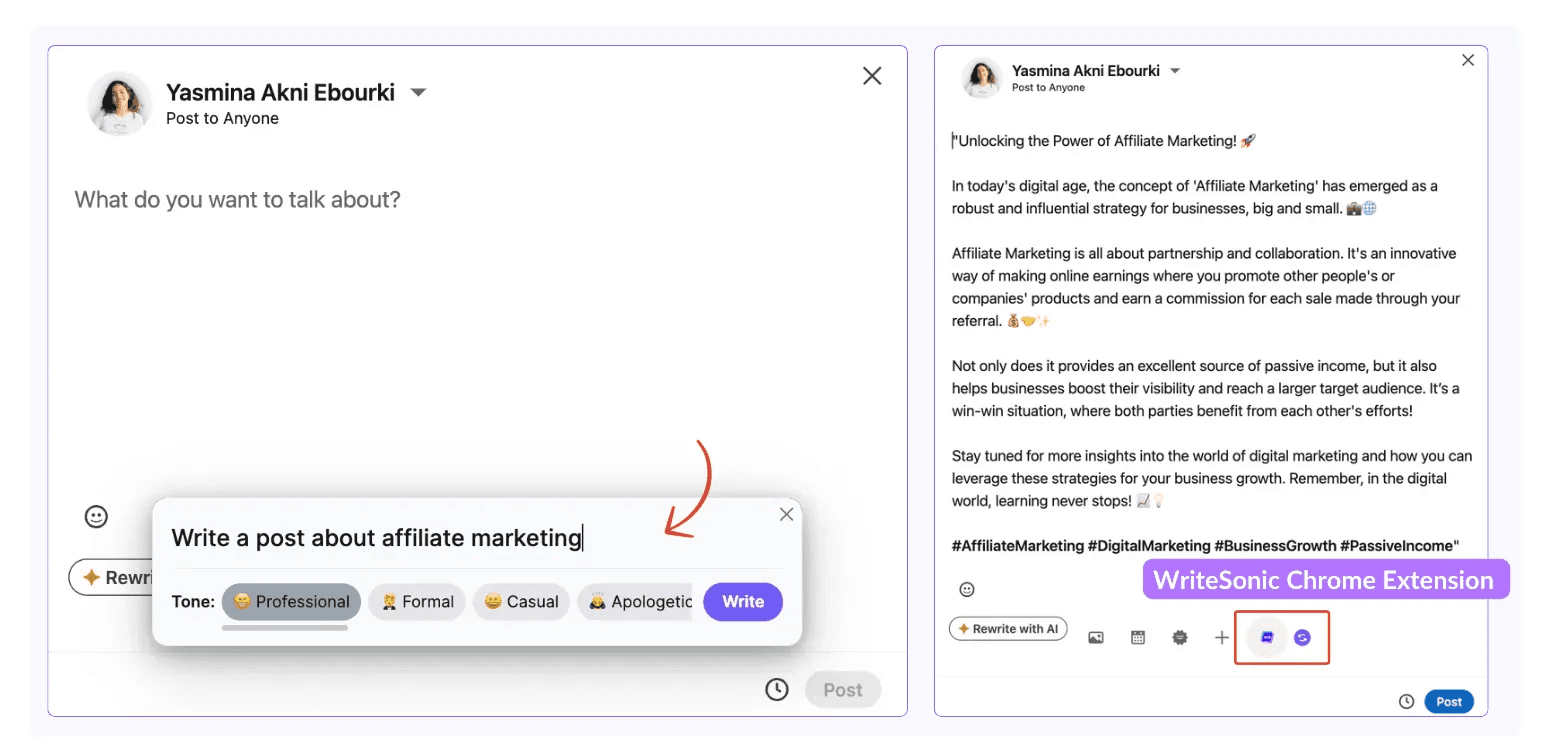Click 'Post to Anyone' under the small name in the right dialog

(1048, 88)
